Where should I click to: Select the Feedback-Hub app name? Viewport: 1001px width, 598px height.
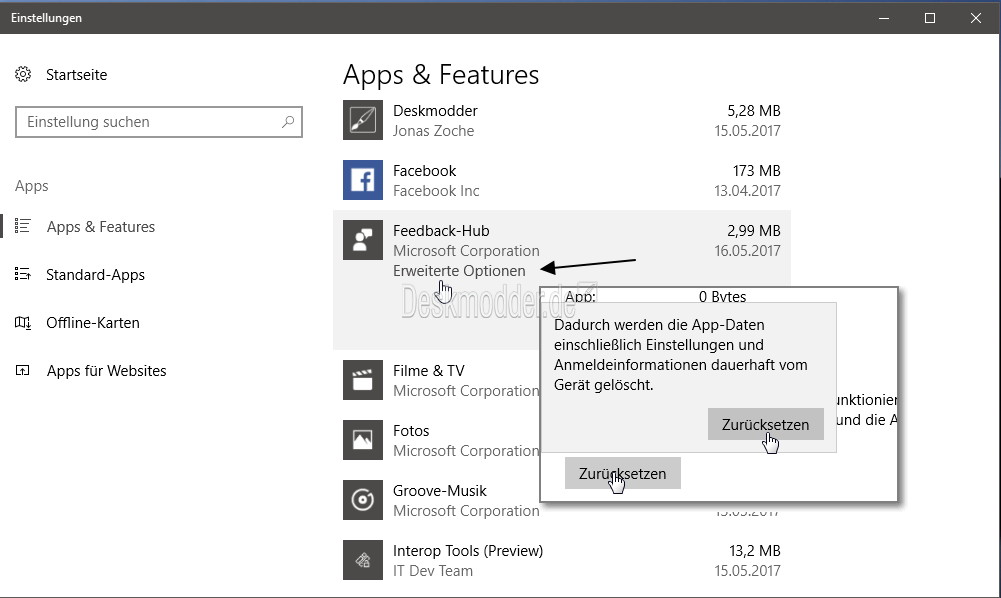coord(441,230)
